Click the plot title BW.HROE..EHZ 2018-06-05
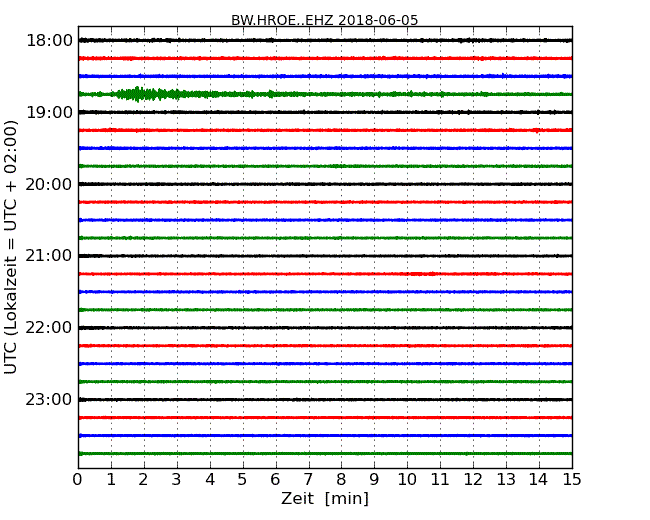 [x=324, y=20]
